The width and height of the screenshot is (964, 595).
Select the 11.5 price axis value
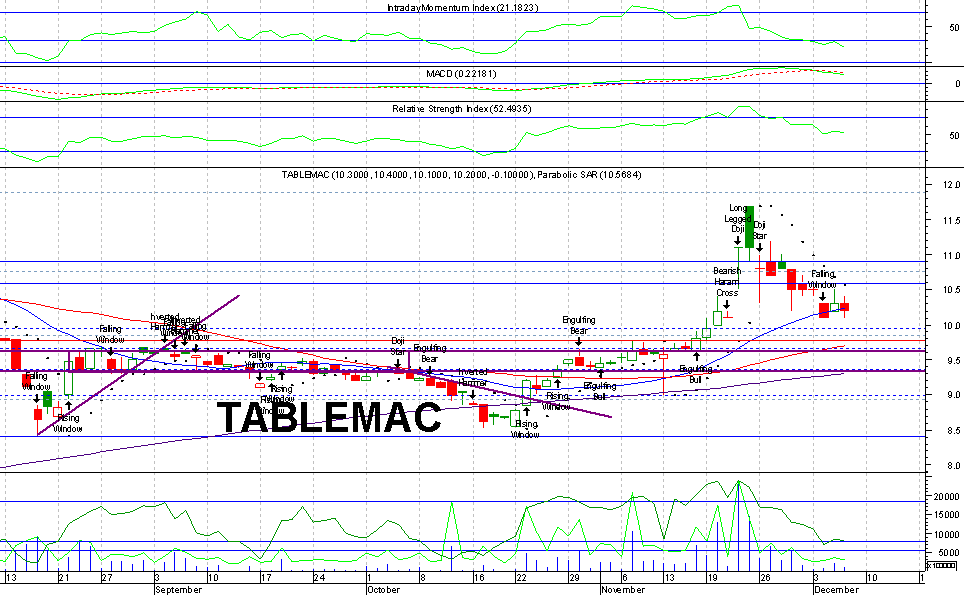pyautogui.click(x=952, y=220)
